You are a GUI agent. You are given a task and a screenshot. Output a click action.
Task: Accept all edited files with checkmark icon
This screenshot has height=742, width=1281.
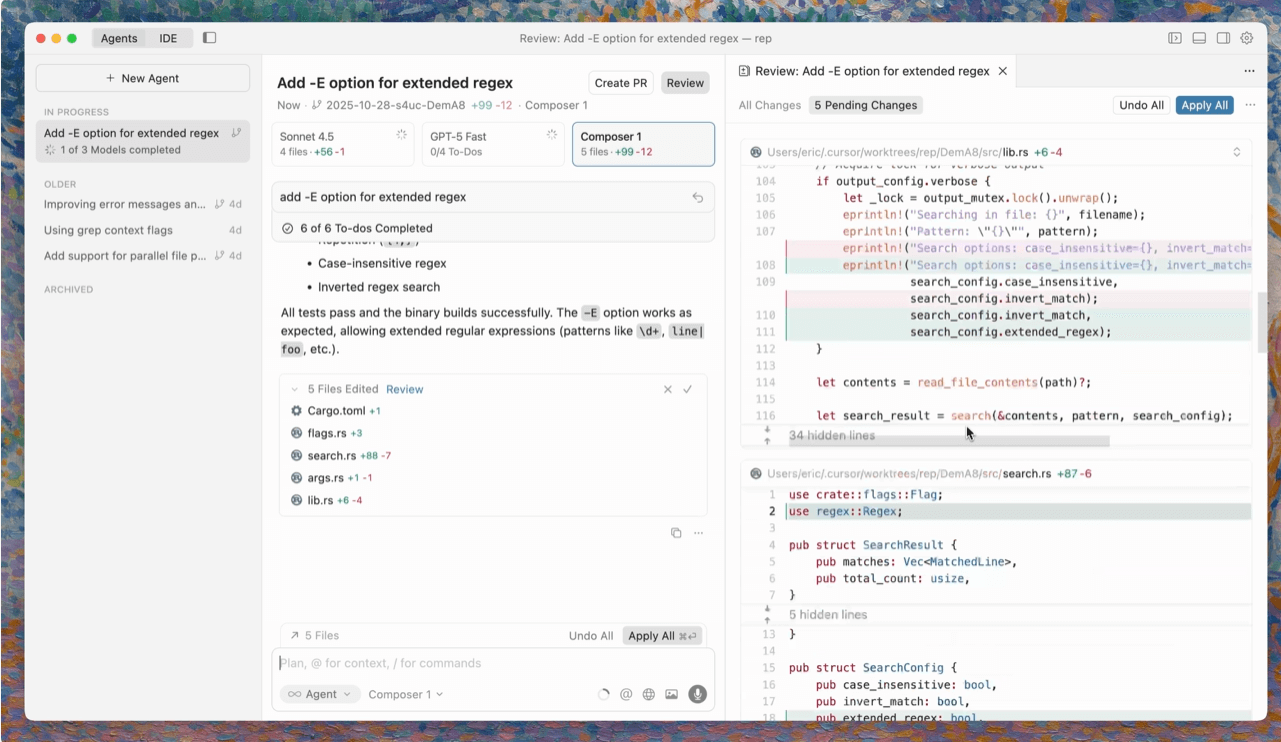tap(688, 389)
